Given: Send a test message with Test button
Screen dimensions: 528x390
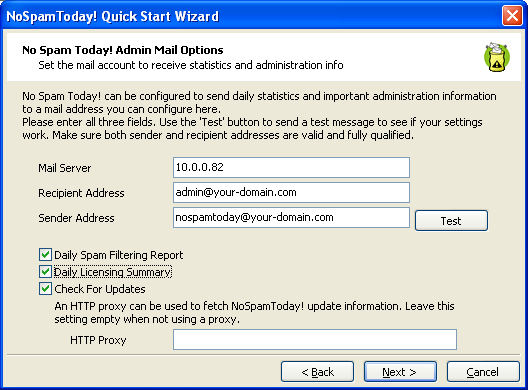Looking at the screenshot, I should coord(451,221).
